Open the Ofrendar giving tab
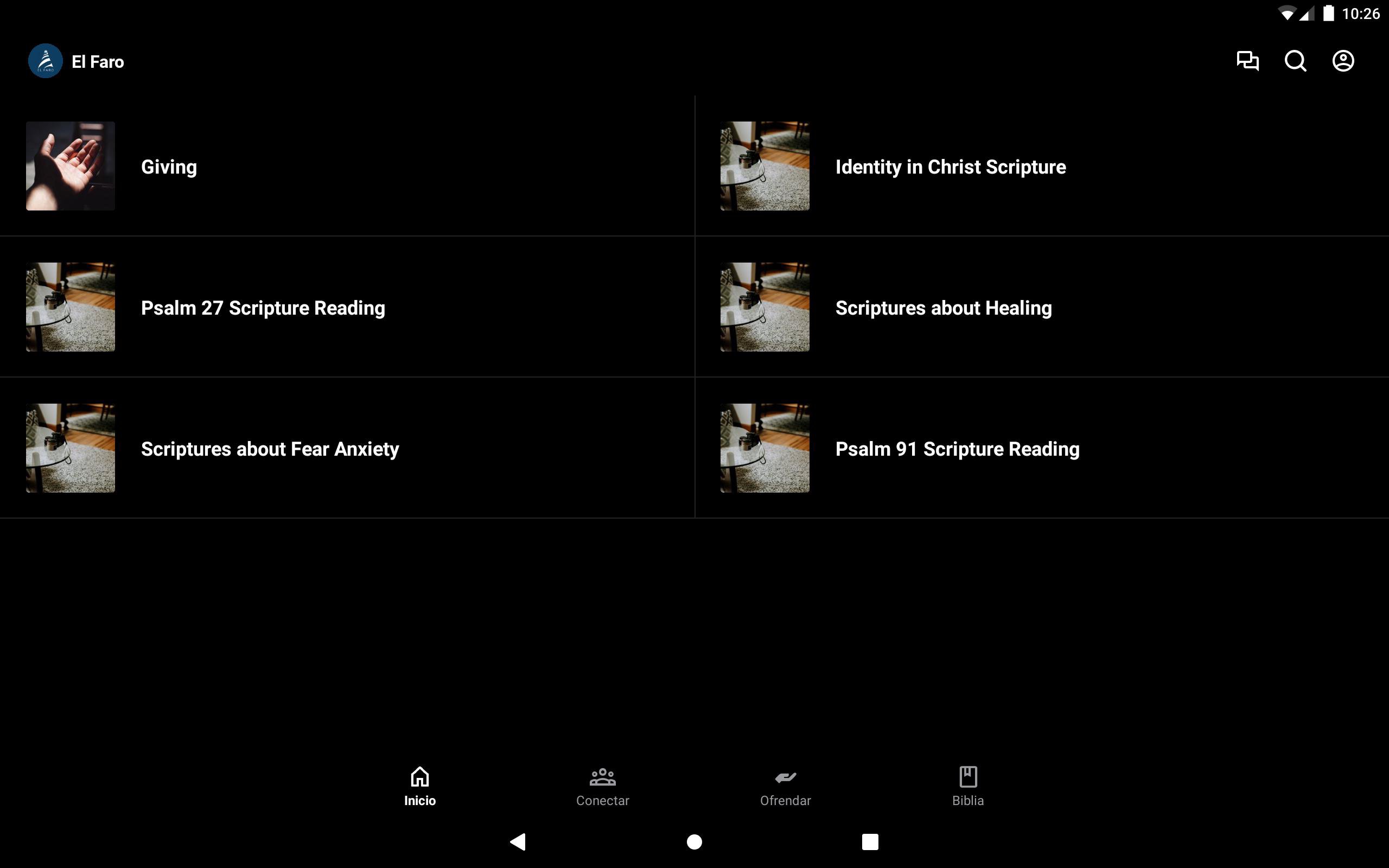The height and width of the screenshot is (868, 1389). pos(785,786)
